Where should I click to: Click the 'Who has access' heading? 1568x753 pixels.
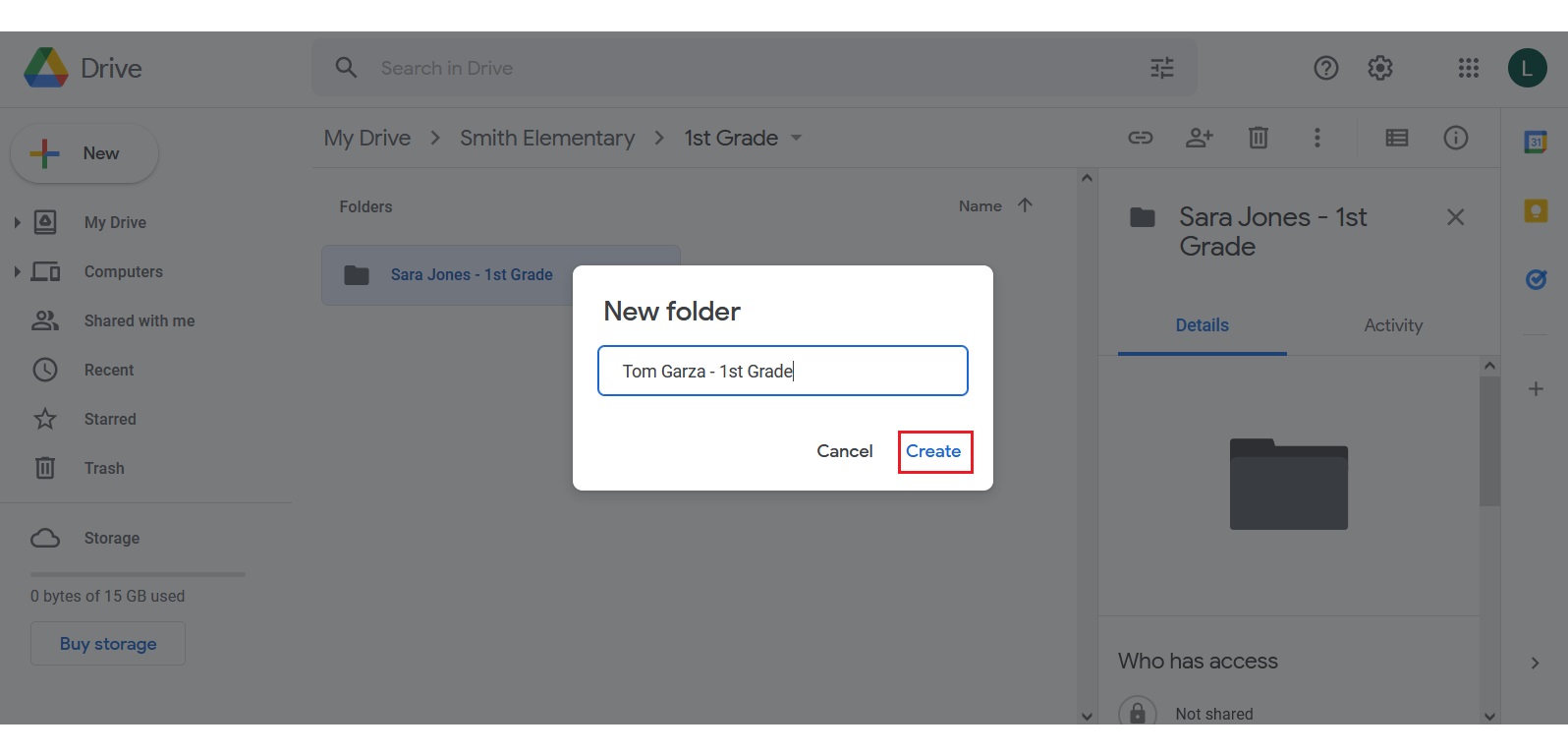tap(1198, 661)
